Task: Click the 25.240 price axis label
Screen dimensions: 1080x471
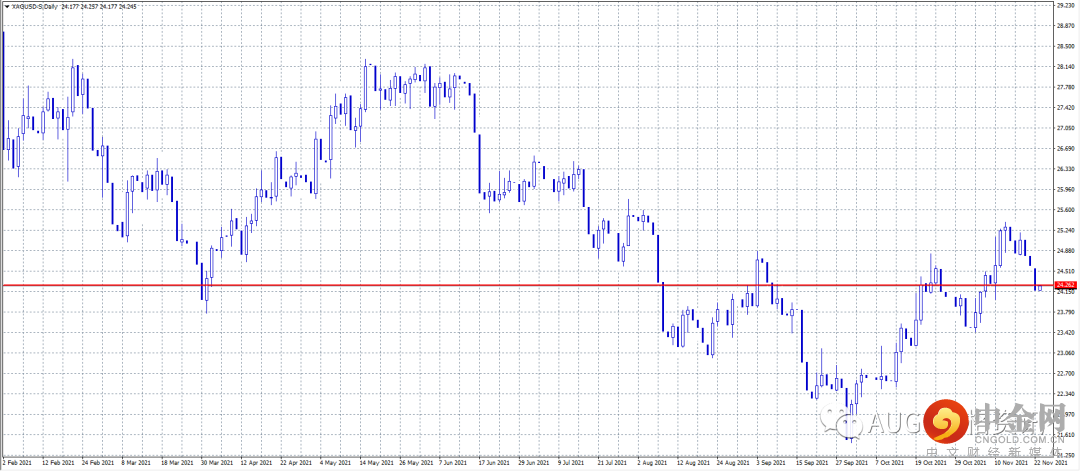Action: click(x=1068, y=231)
